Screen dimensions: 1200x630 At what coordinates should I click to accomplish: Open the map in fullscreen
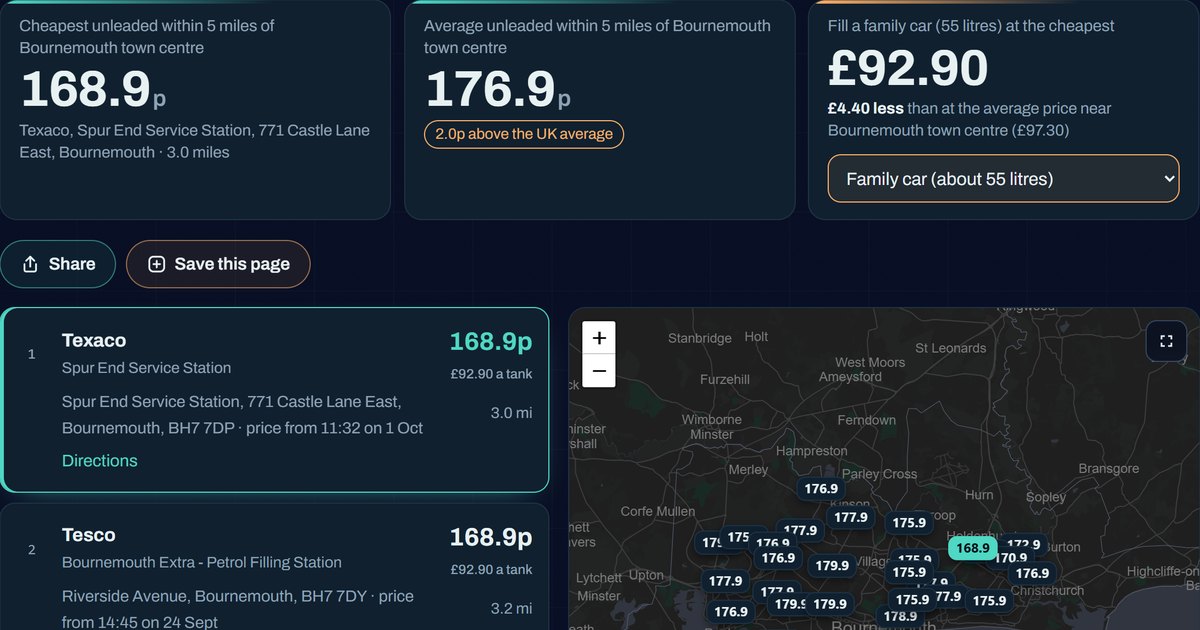[x=1166, y=341]
